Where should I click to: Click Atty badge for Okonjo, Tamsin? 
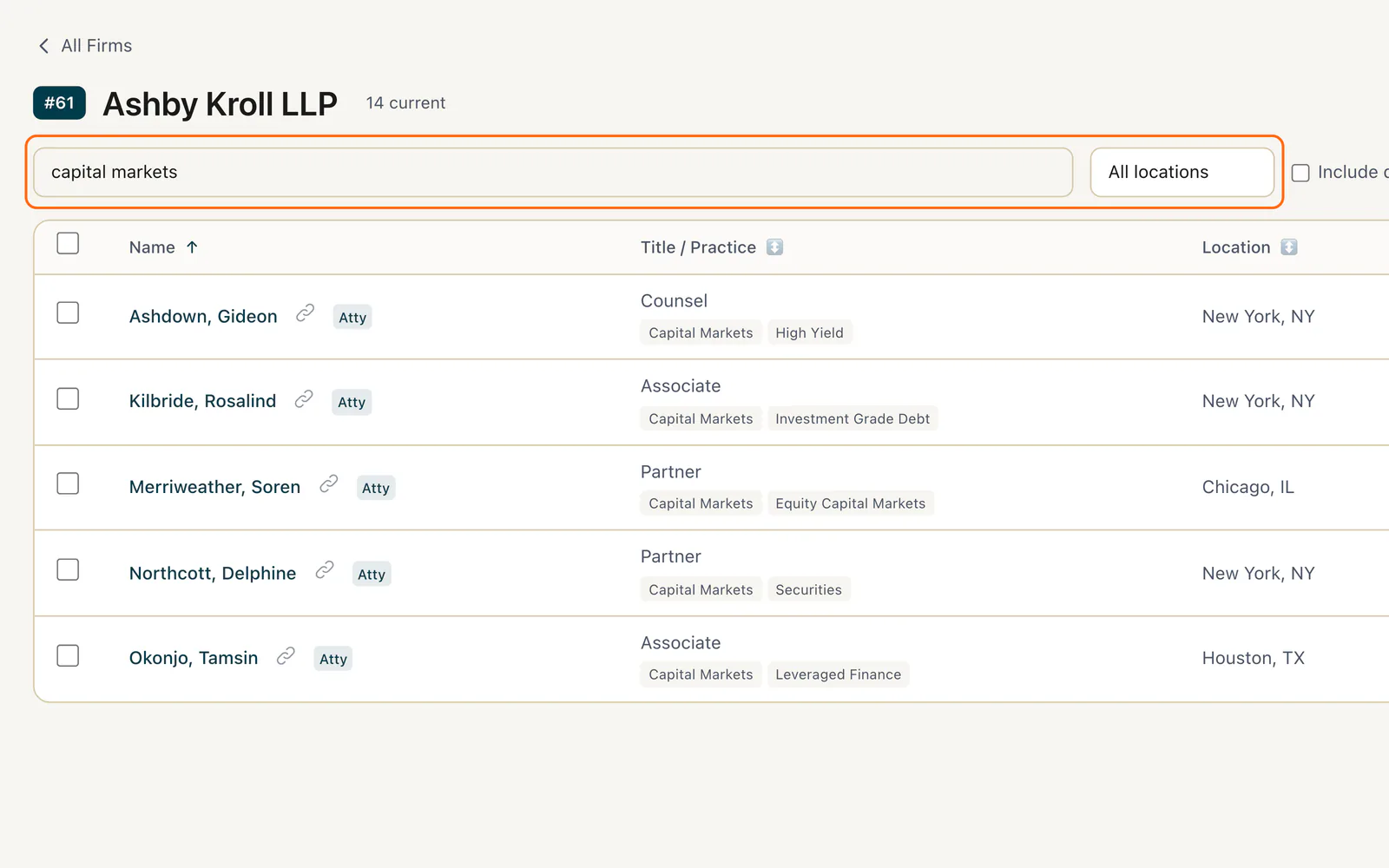point(333,659)
